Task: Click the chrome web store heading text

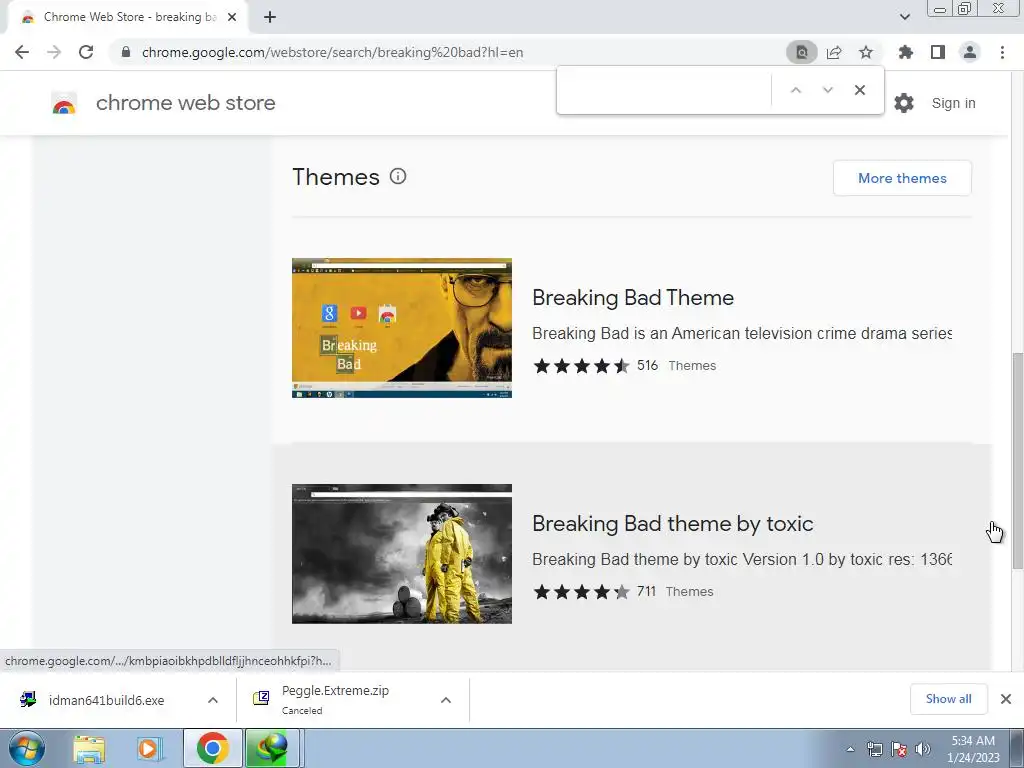Action: [x=185, y=103]
